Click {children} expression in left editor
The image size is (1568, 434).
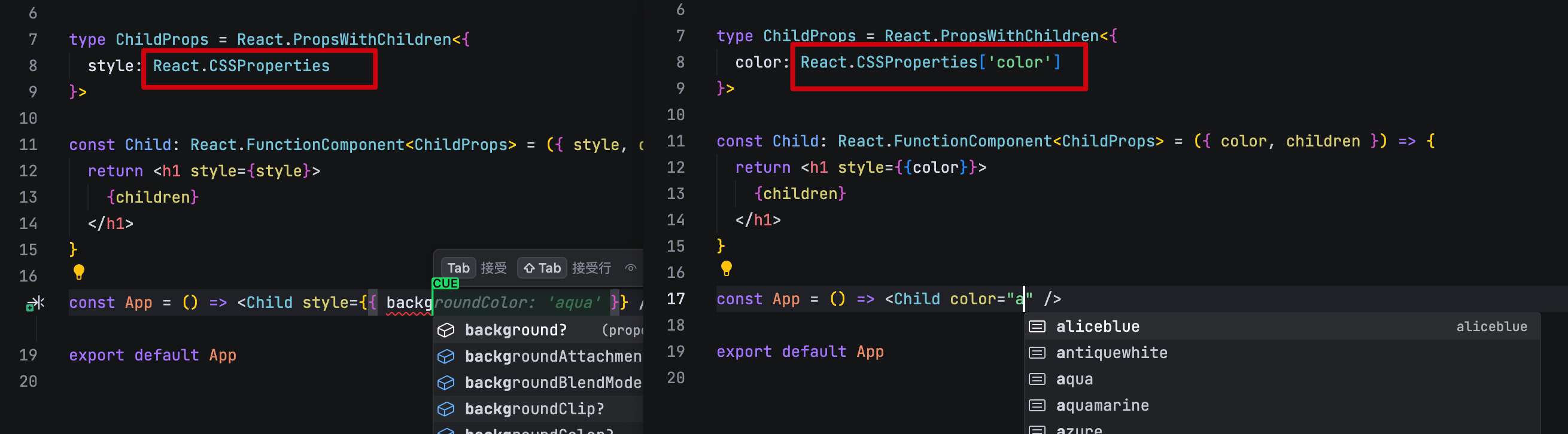tap(153, 197)
